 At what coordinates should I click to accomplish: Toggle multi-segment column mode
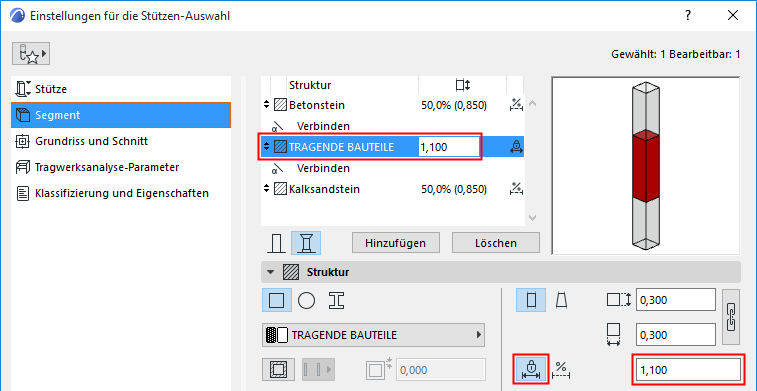[306, 243]
